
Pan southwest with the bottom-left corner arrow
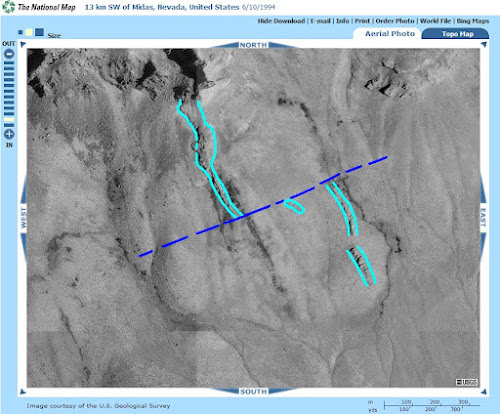(23, 391)
